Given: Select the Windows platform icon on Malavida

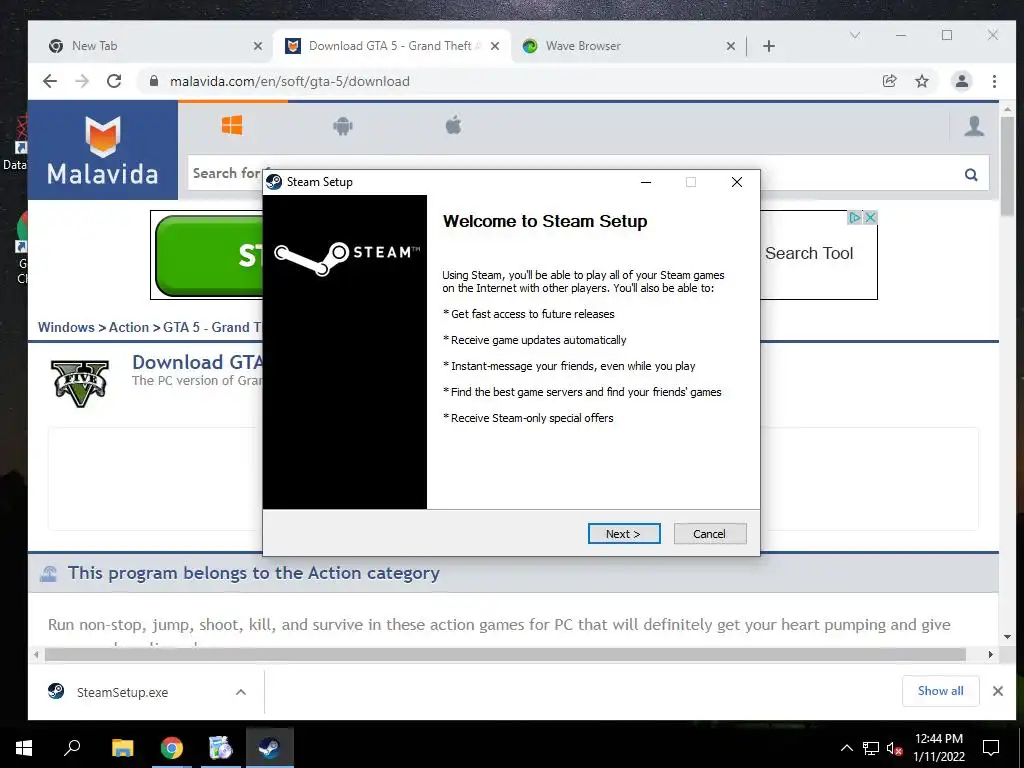Looking at the screenshot, I should pyautogui.click(x=232, y=125).
